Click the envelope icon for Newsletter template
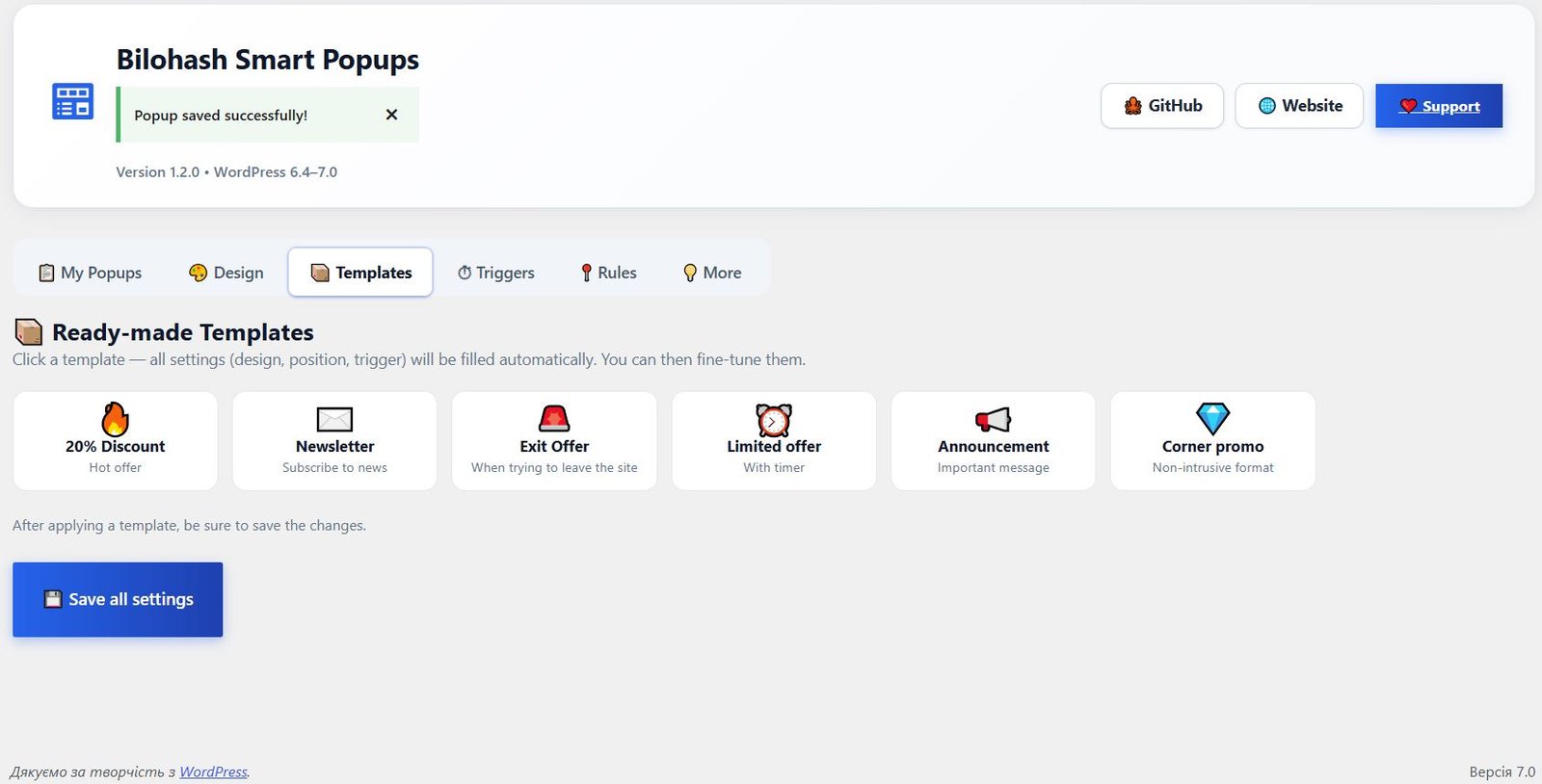1542x784 pixels. 334,419
